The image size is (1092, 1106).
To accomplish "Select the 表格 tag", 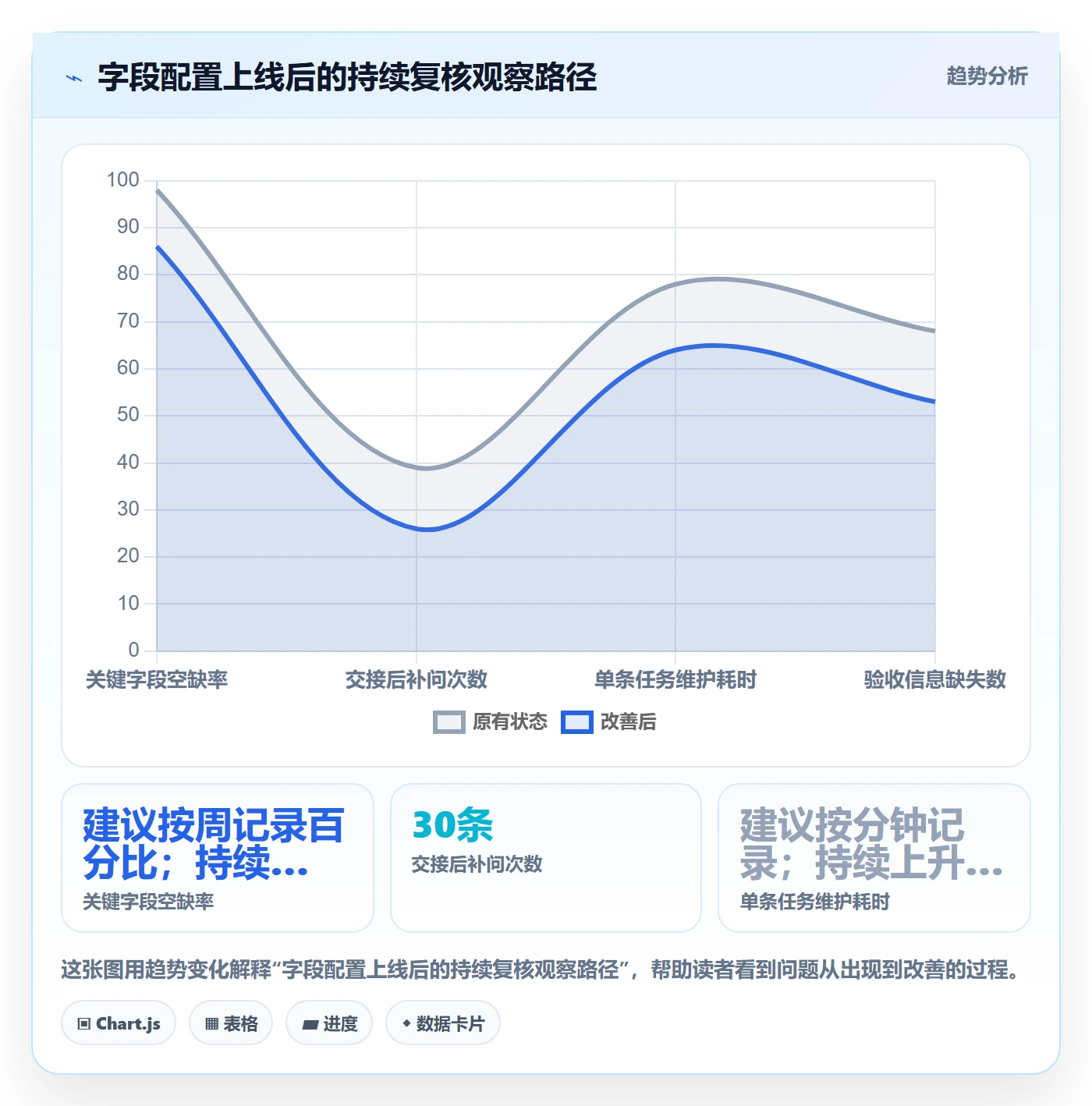I will (x=231, y=1023).
